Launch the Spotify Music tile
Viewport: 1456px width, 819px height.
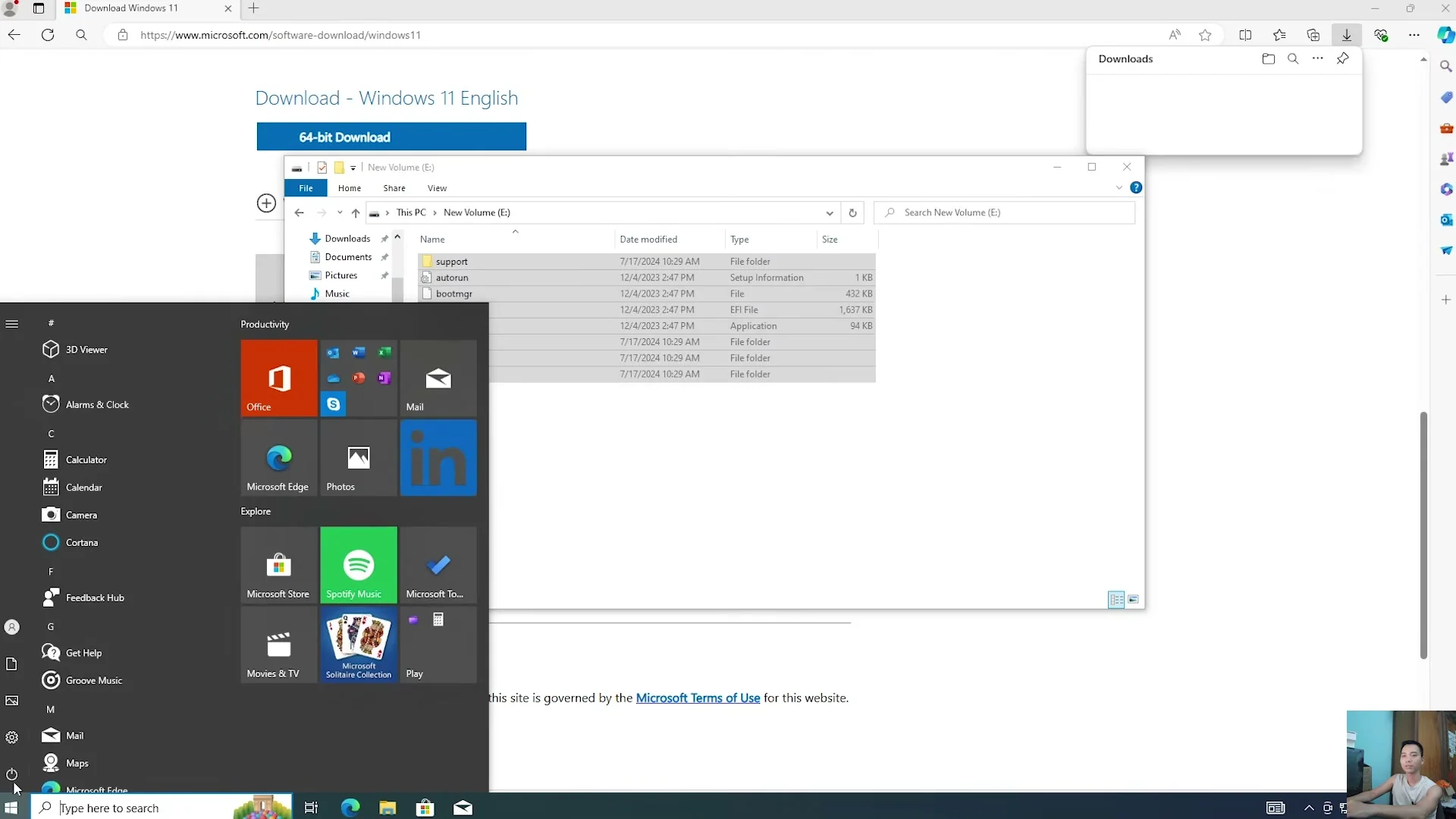pos(359,565)
